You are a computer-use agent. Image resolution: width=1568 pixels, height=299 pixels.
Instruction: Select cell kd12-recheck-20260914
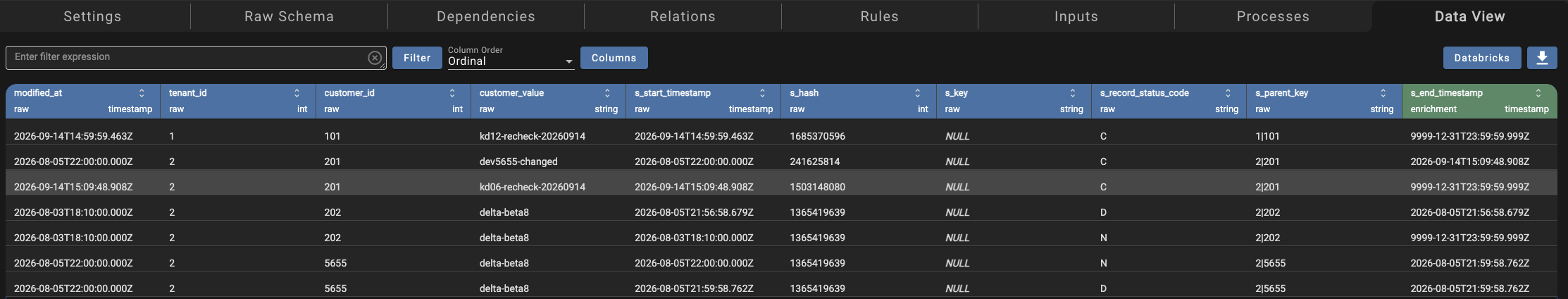tap(533, 136)
